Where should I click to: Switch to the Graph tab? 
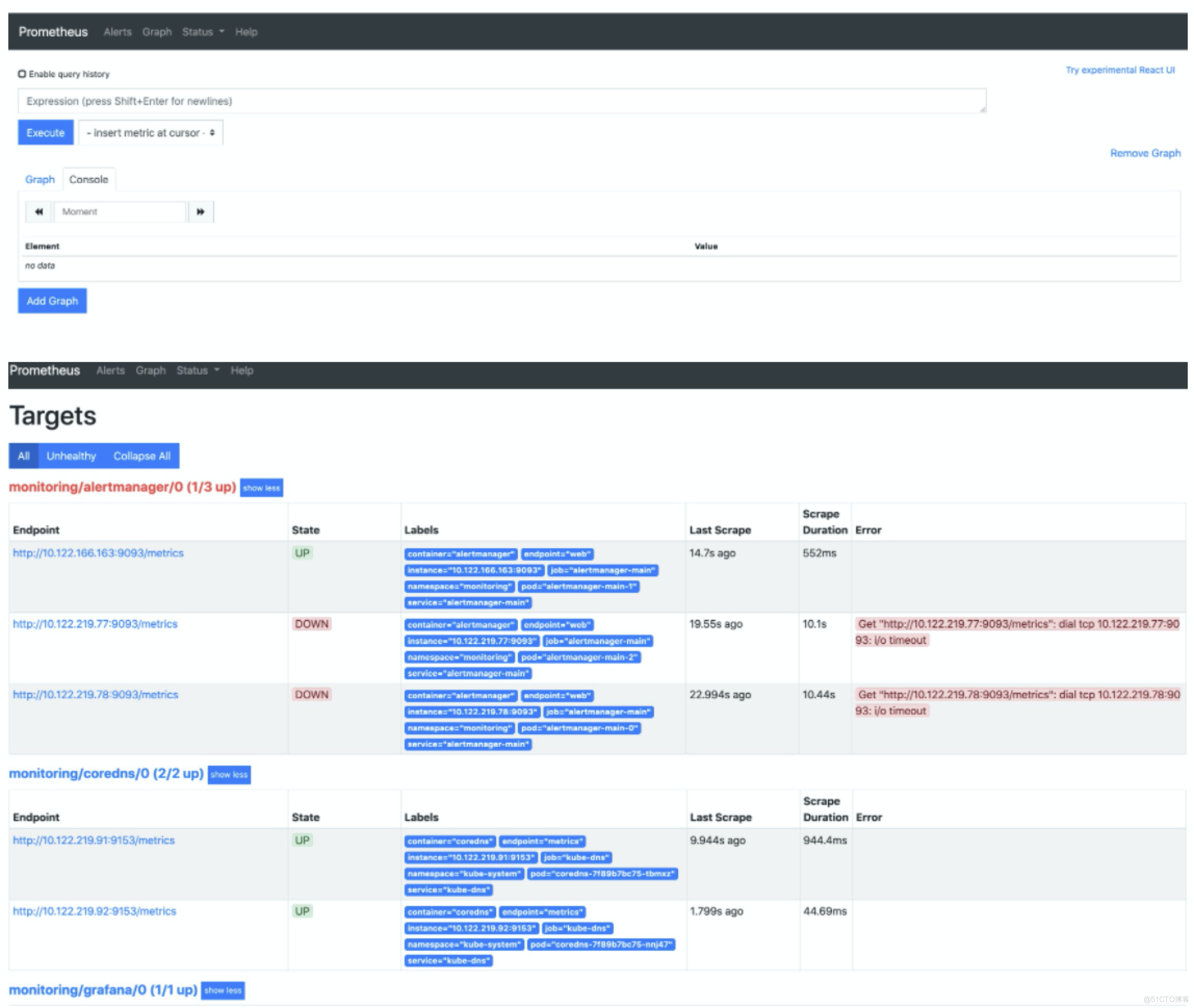pyautogui.click(x=40, y=179)
